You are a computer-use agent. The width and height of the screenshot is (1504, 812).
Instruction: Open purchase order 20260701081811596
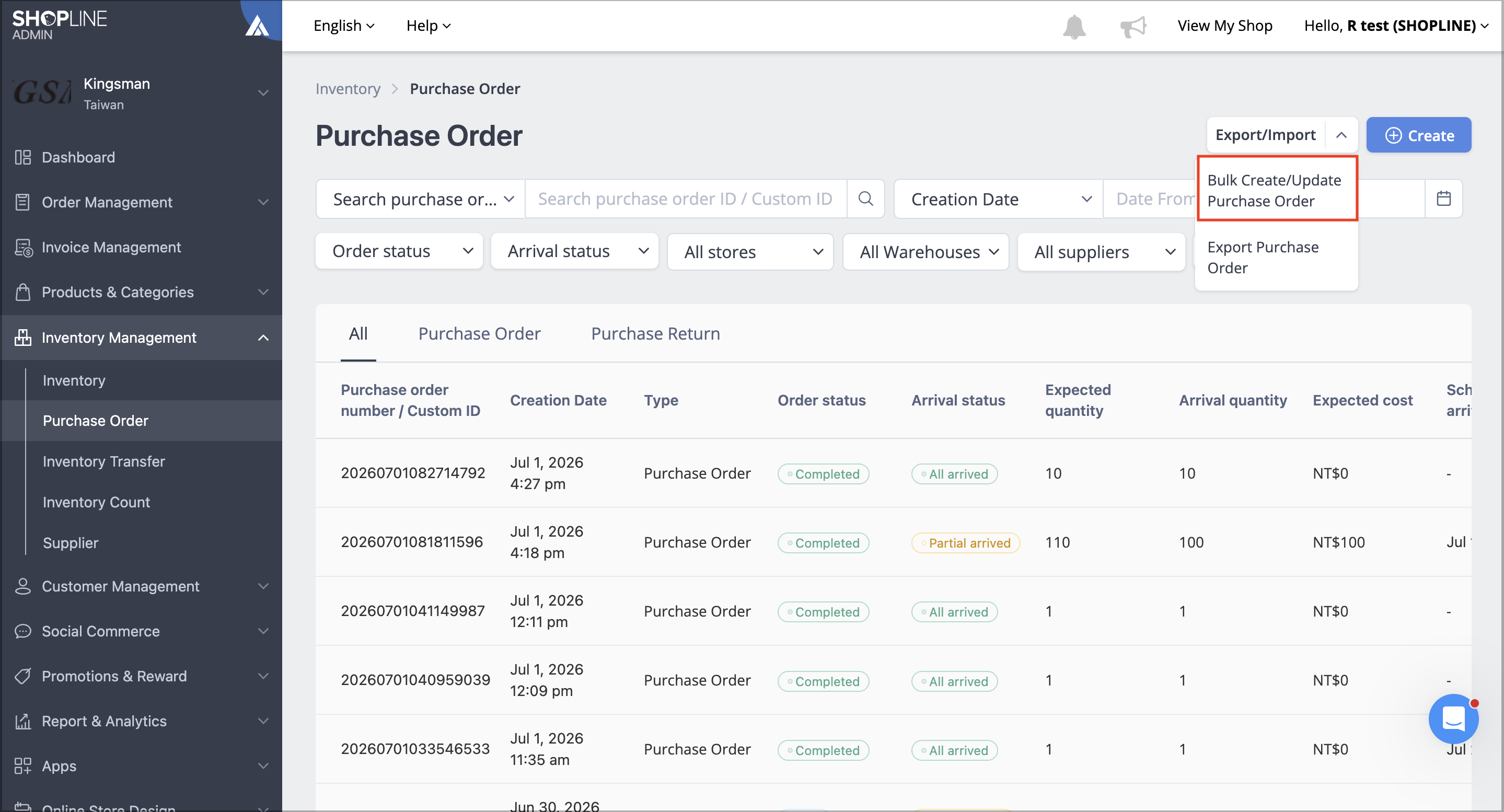click(412, 542)
